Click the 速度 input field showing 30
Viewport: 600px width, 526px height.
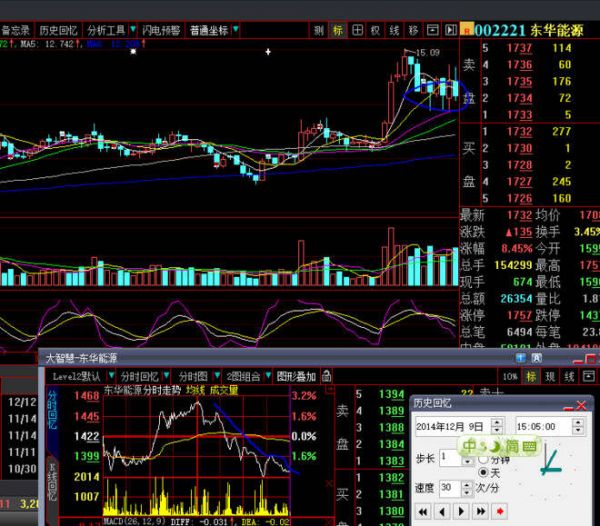point(451,488)
